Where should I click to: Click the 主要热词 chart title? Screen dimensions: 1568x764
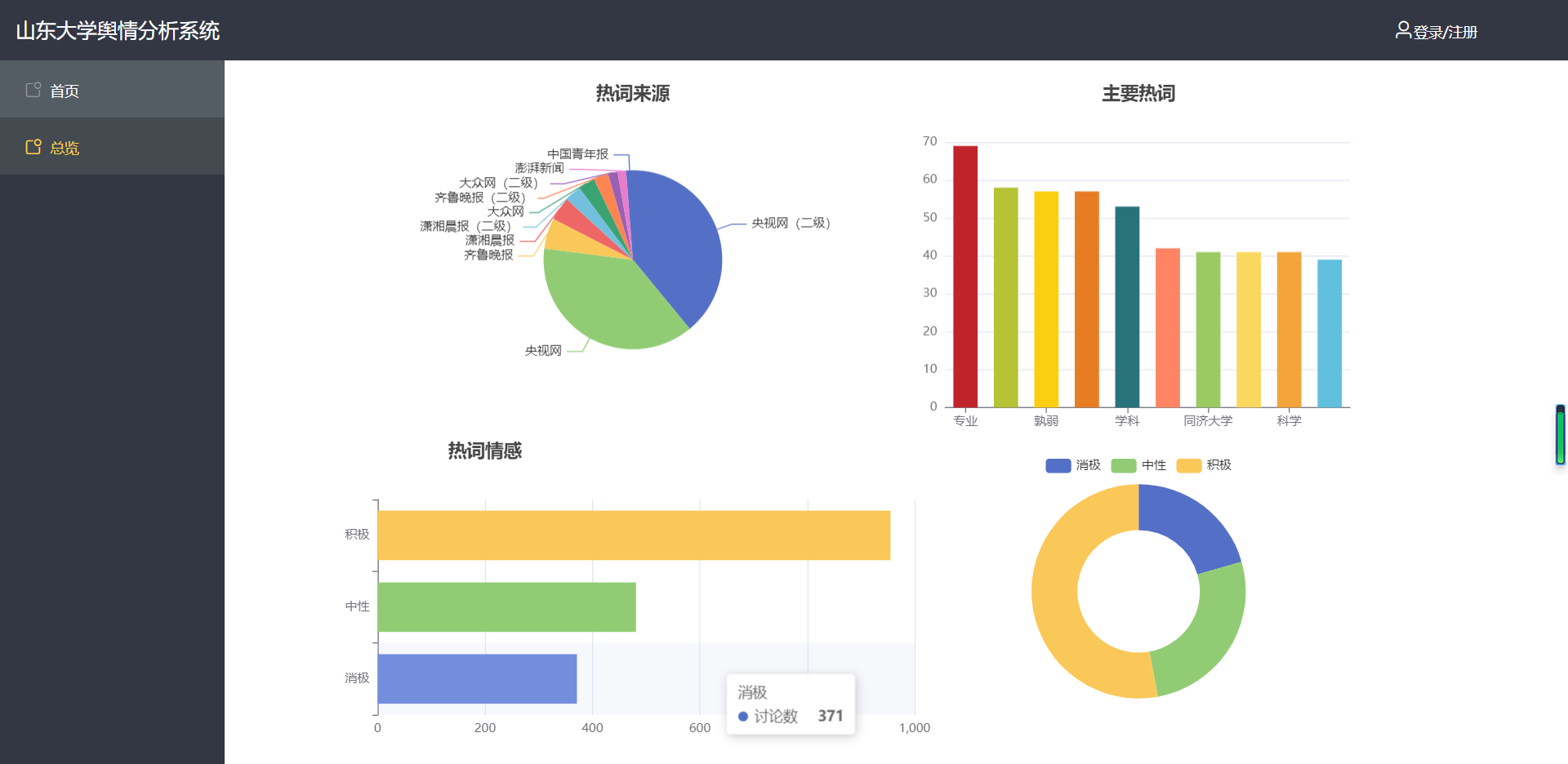coord(1138,94)
